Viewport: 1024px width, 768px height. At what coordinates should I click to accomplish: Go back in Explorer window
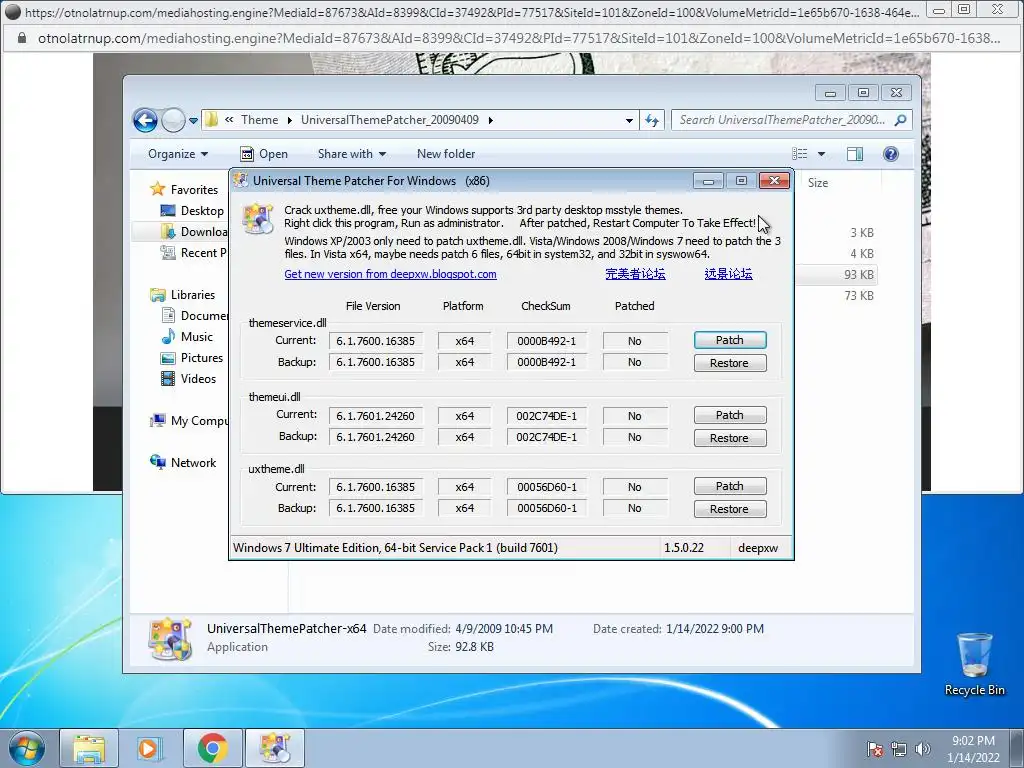point(145,120)
